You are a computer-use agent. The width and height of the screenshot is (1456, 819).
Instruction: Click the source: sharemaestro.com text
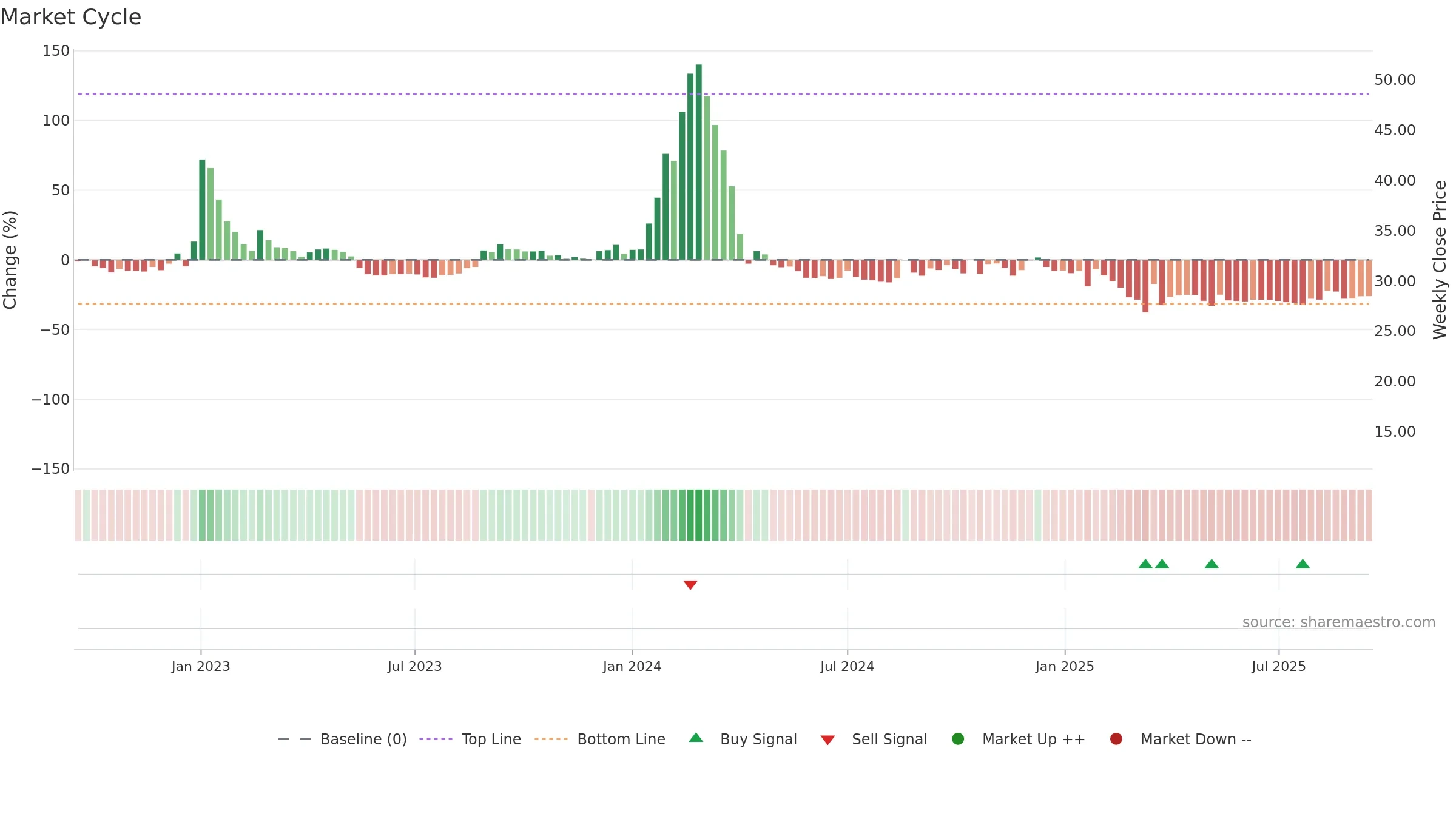[1339, 622]
